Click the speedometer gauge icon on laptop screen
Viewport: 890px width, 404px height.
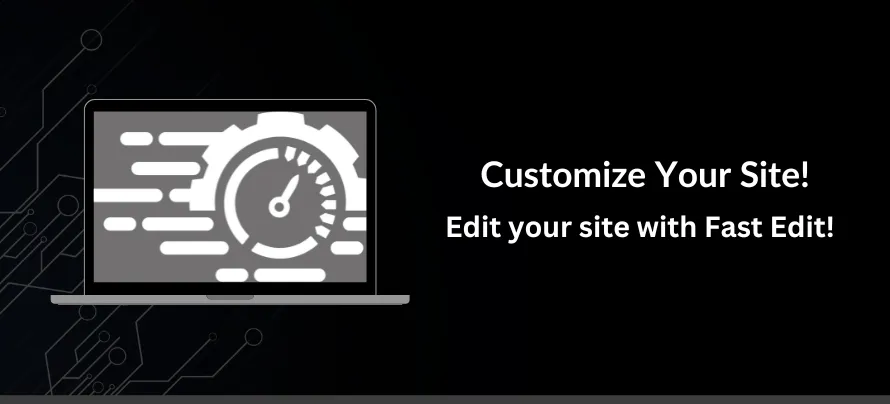point(281,201)
